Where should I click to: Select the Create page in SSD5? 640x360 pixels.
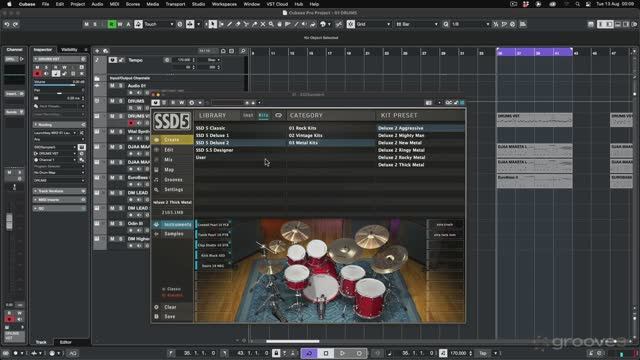172,140
